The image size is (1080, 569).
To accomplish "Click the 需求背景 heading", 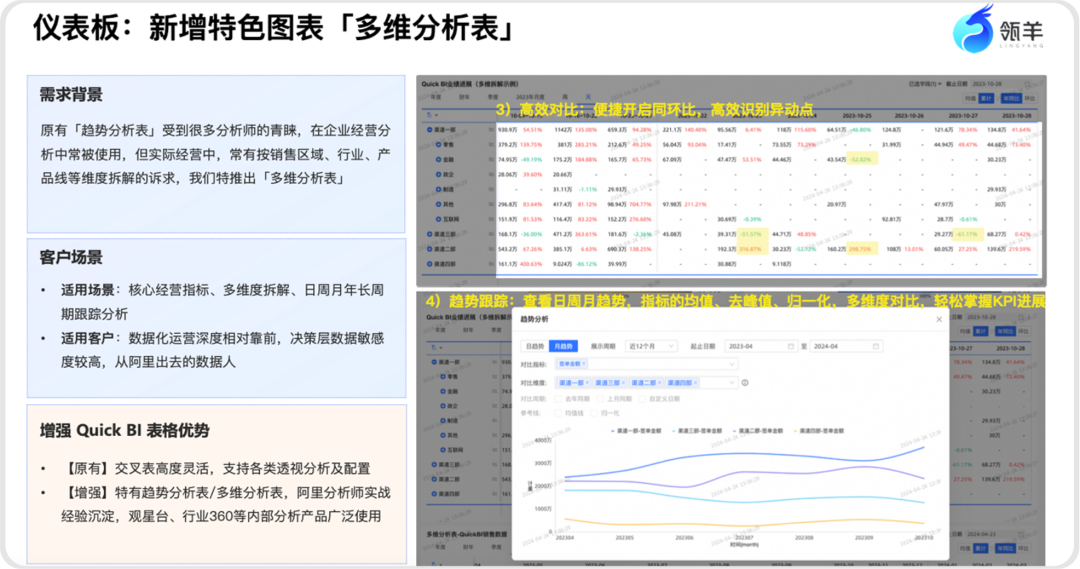I will [x=71, y=95].
